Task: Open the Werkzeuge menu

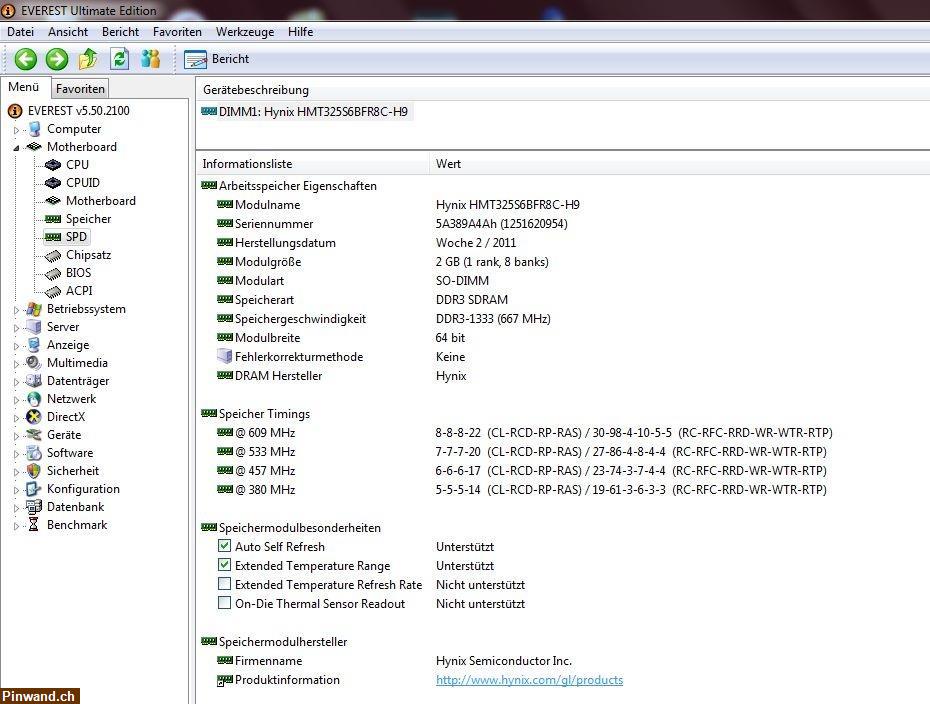Action: [x=245, y=32]
